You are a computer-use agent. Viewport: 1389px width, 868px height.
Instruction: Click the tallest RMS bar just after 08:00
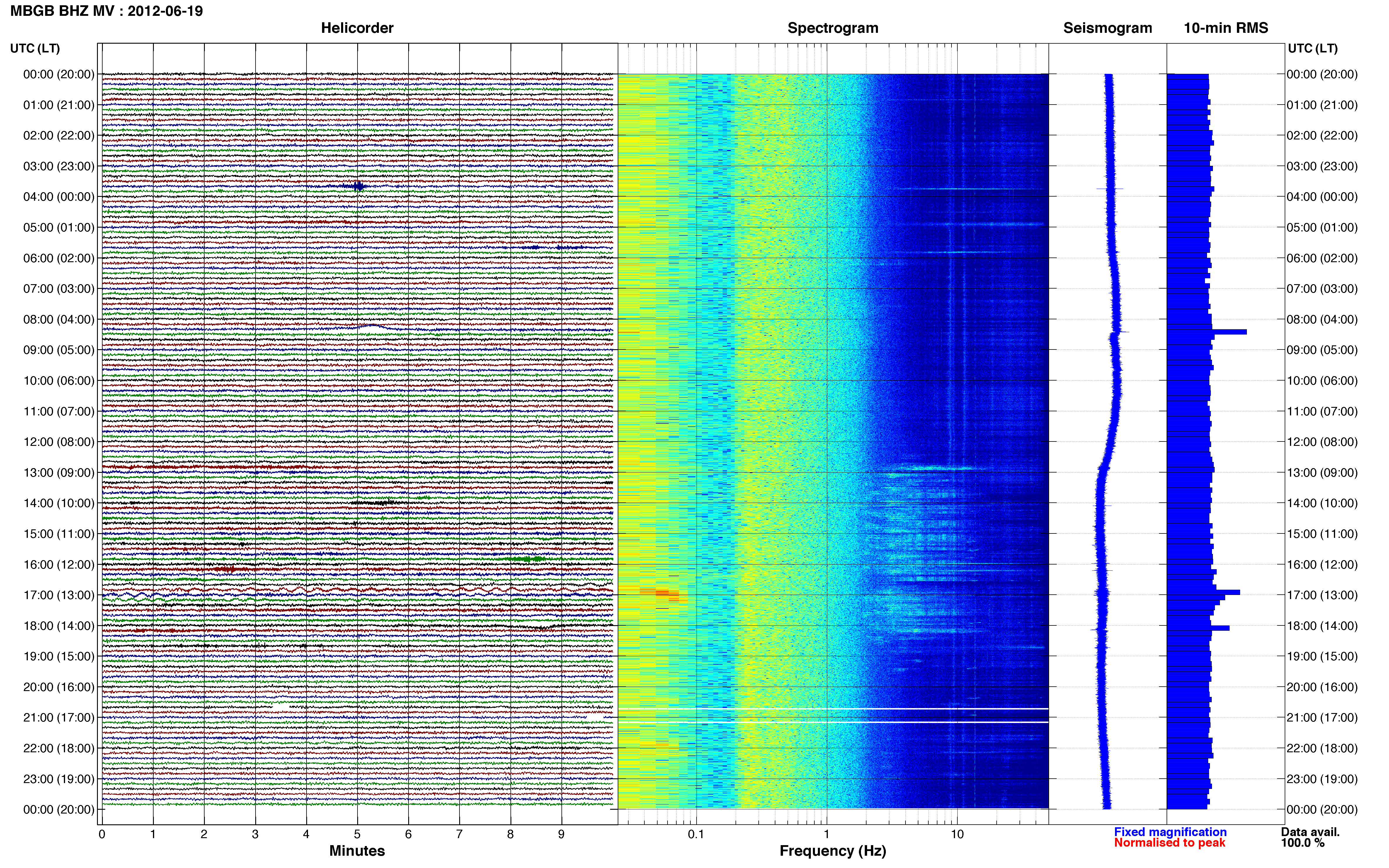(x=1206, y=332)
